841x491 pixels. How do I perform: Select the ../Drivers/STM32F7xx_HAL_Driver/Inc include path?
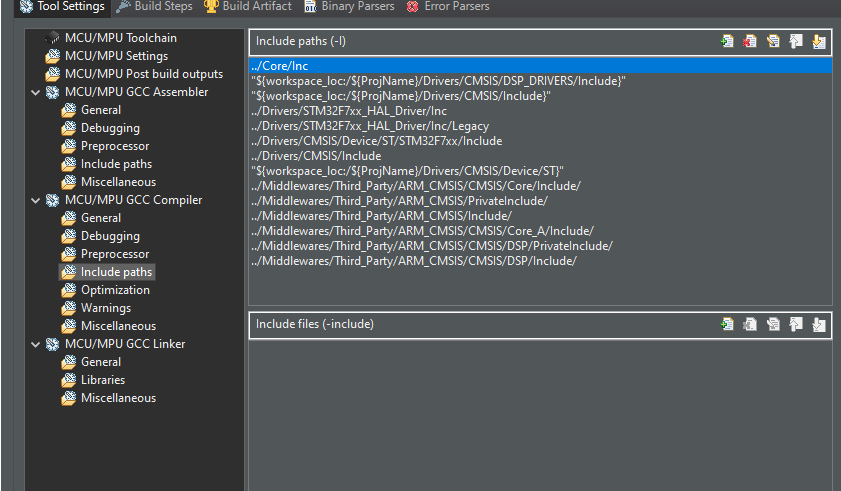pos(349,110)
